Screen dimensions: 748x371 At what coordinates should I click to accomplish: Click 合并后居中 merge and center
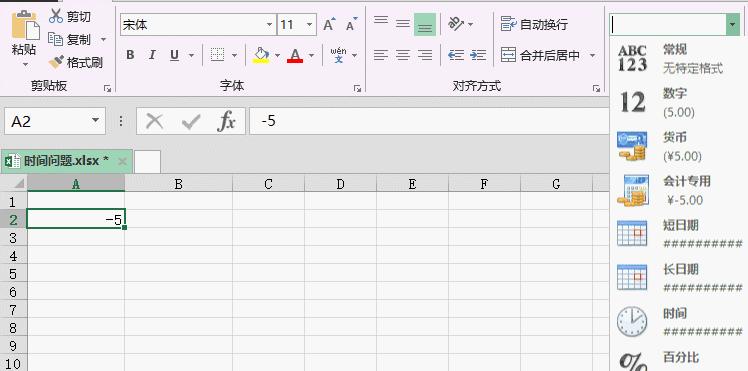point(540,55)
